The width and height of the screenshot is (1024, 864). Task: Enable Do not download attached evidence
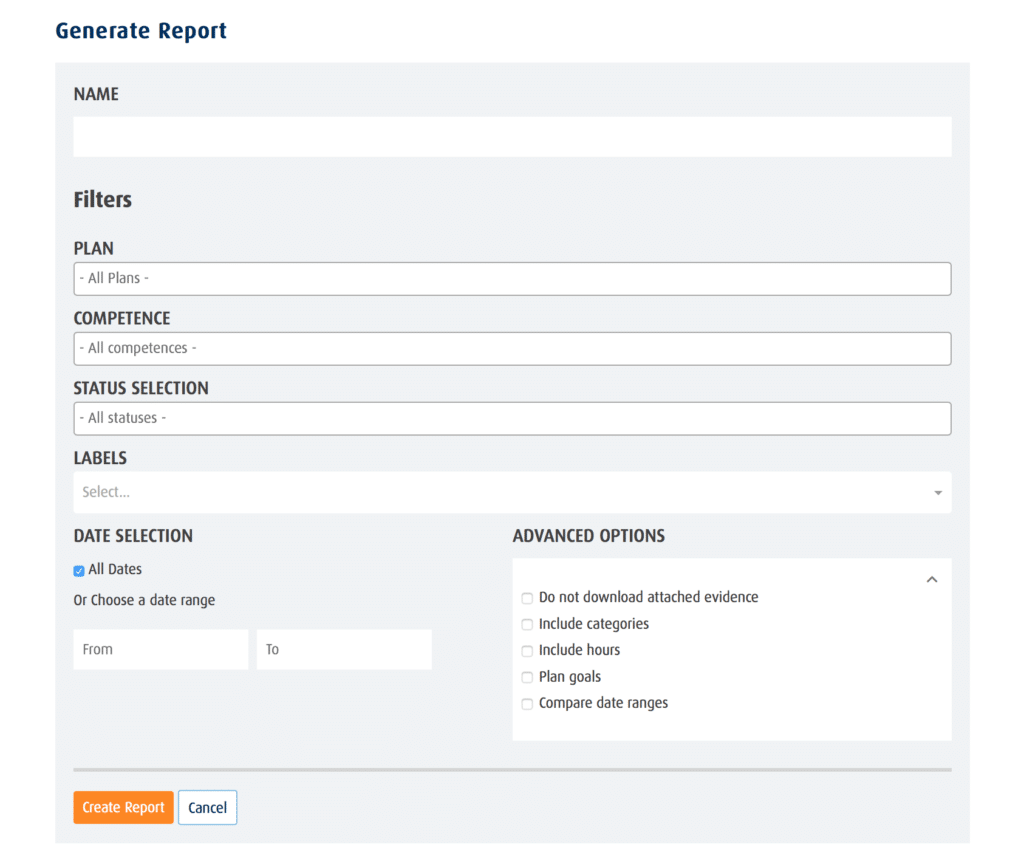click(x=527, y=597)
